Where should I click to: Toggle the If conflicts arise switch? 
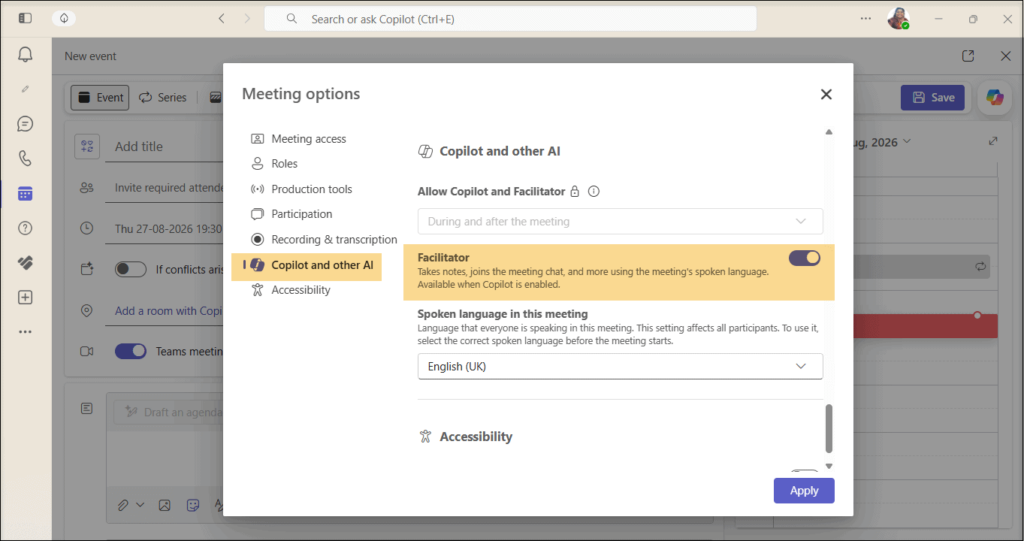tap(131, 269)
